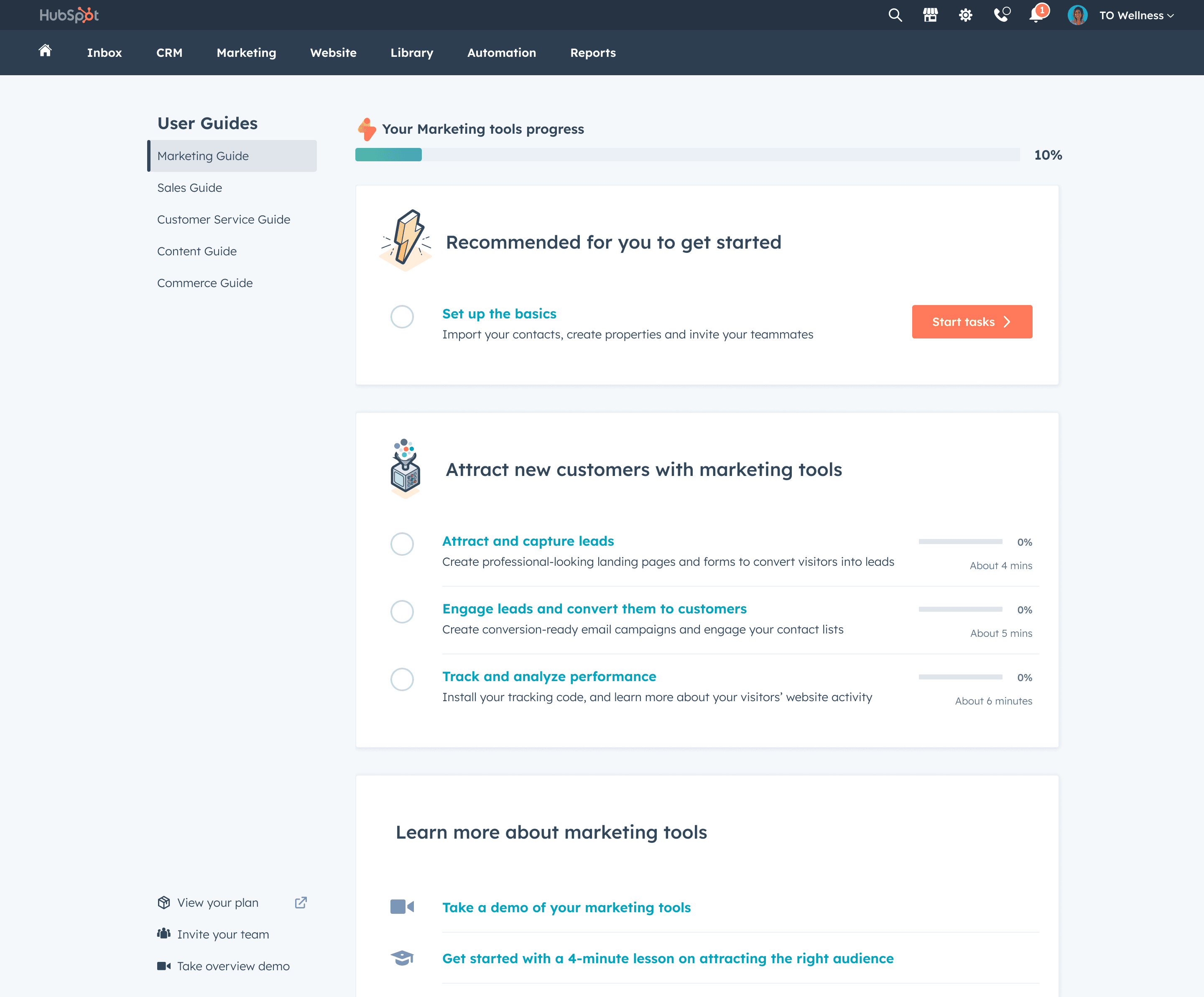
Task: Toggle the Attract and capture leads circle
Action: [x=402, y=544]
